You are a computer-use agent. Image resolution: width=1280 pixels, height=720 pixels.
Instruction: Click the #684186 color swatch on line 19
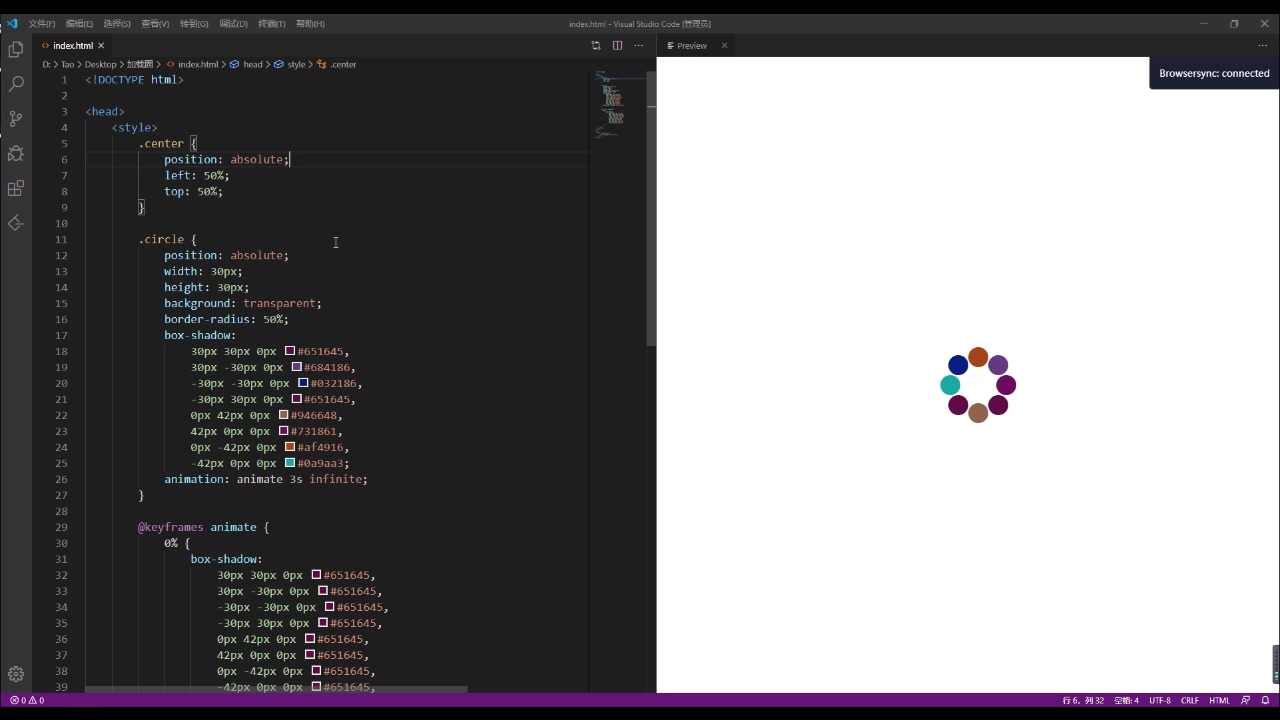point(297,367)
